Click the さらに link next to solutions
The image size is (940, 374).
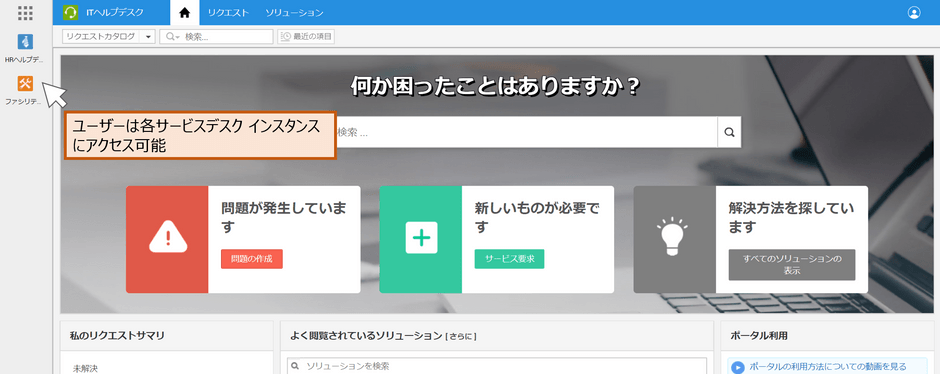(x=460, y=336)
